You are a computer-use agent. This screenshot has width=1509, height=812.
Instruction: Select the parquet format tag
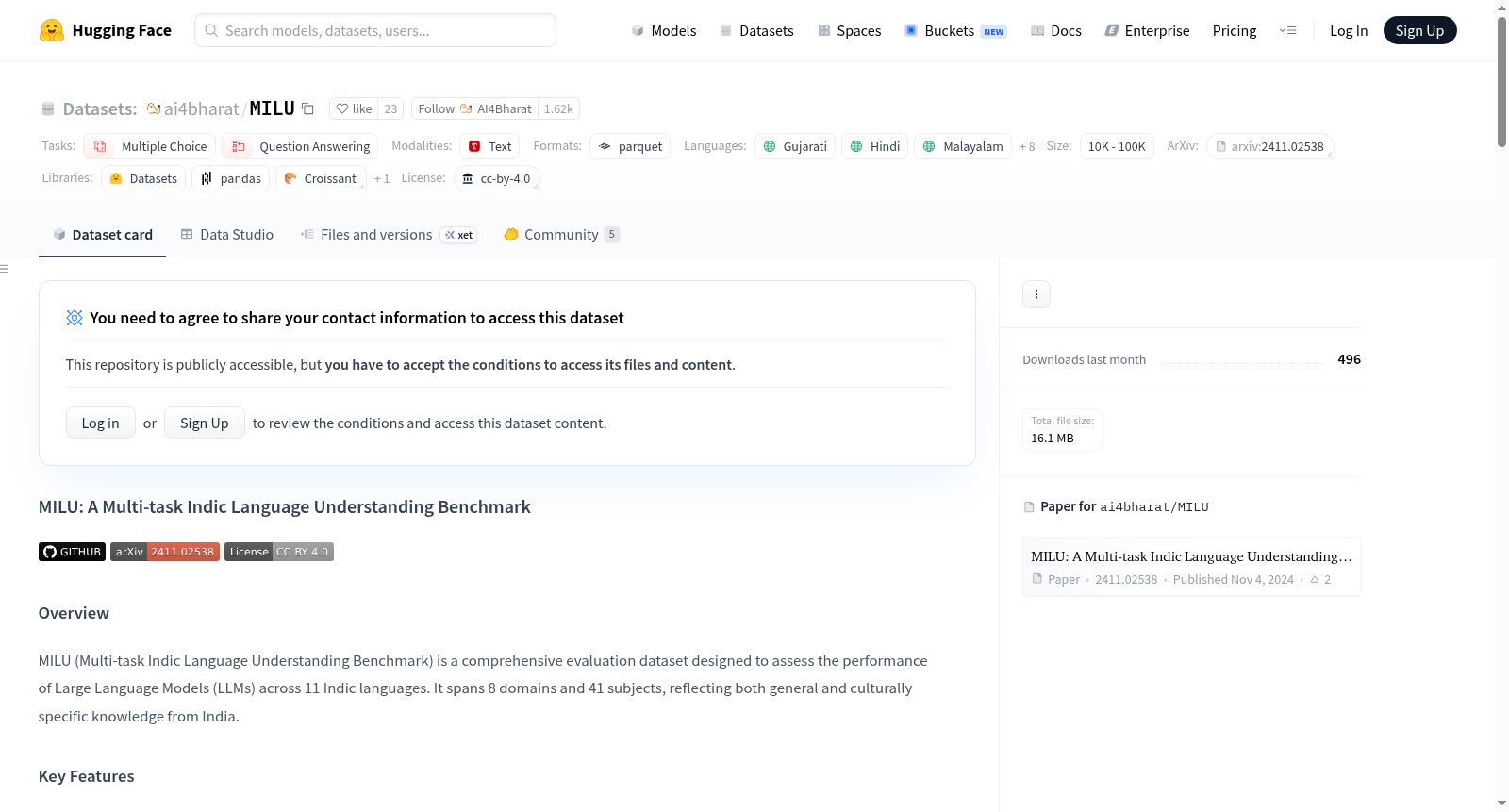[x=630, y=146]
